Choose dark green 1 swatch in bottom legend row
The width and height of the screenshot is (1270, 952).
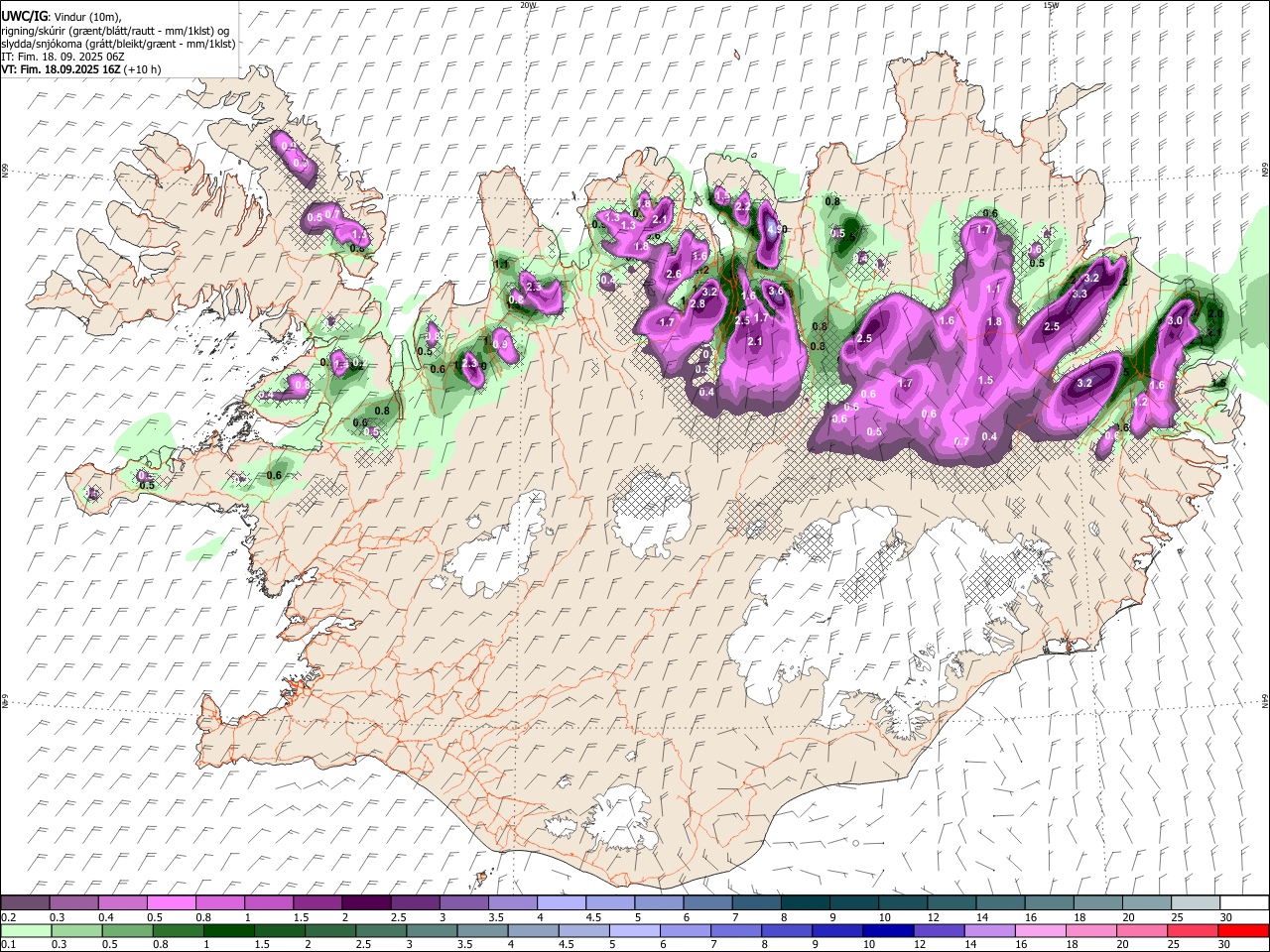[x=228, y=930]
